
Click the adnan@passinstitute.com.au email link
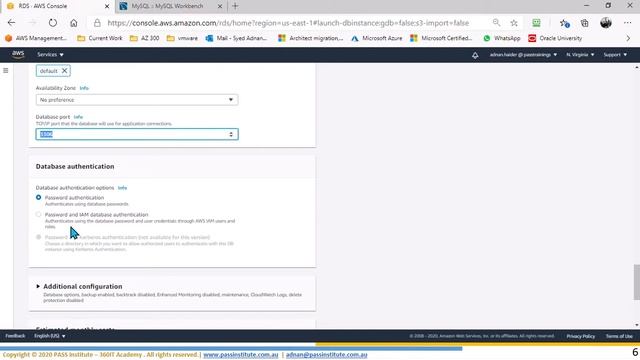(x=327, y=355)
